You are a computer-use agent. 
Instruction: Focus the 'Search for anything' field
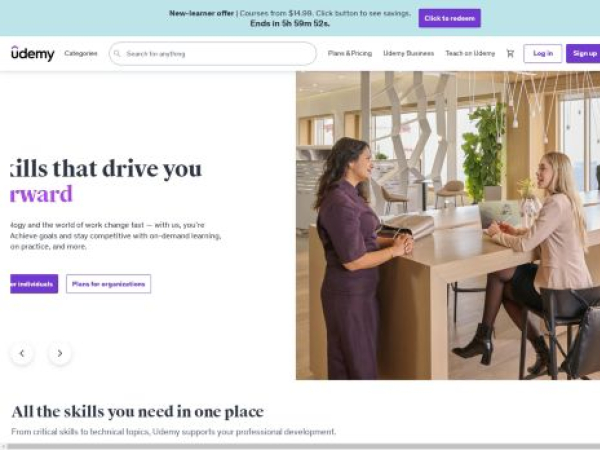(213, 54)
